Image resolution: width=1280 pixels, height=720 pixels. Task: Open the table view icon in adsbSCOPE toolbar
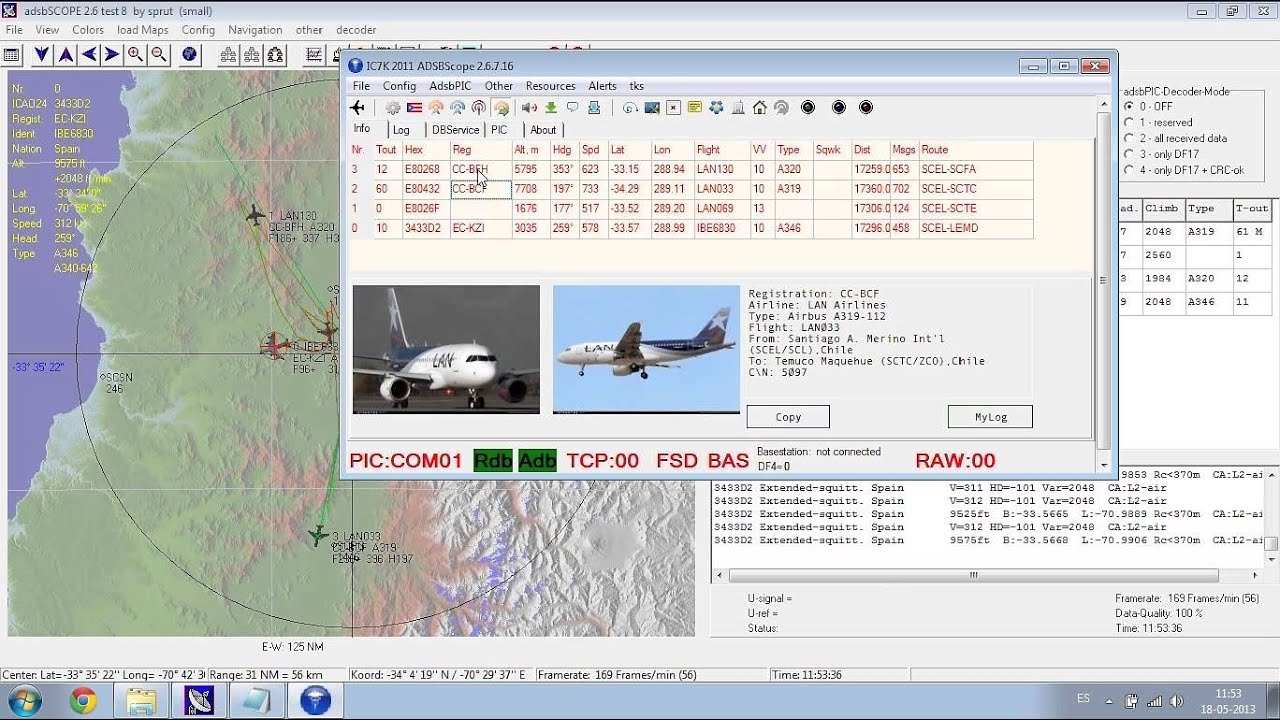coord(12,55)
